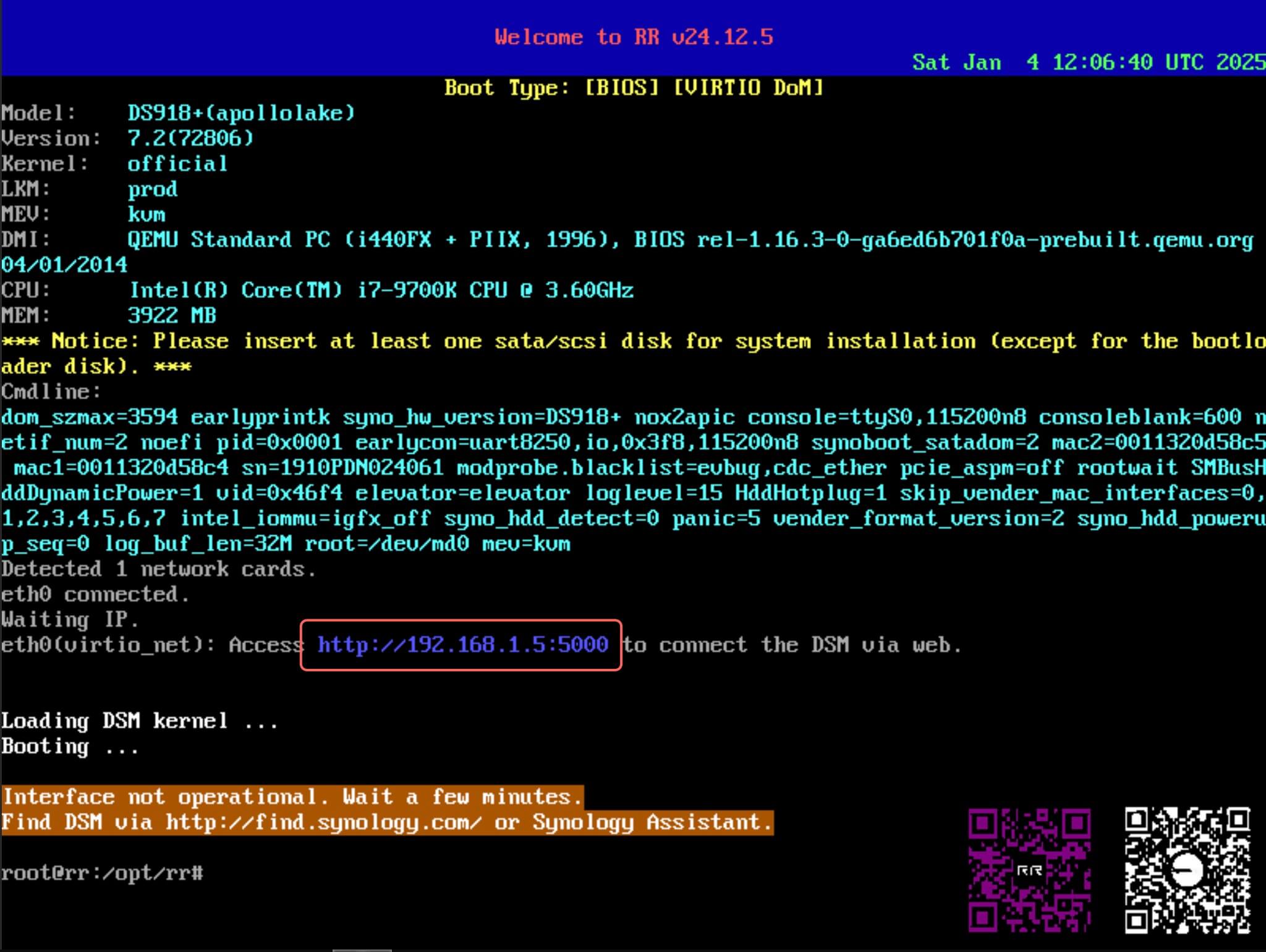This screenshot has width=1266, height=952.
Task: Select the 7.2(72806) version value
Action: click(190, 138)
